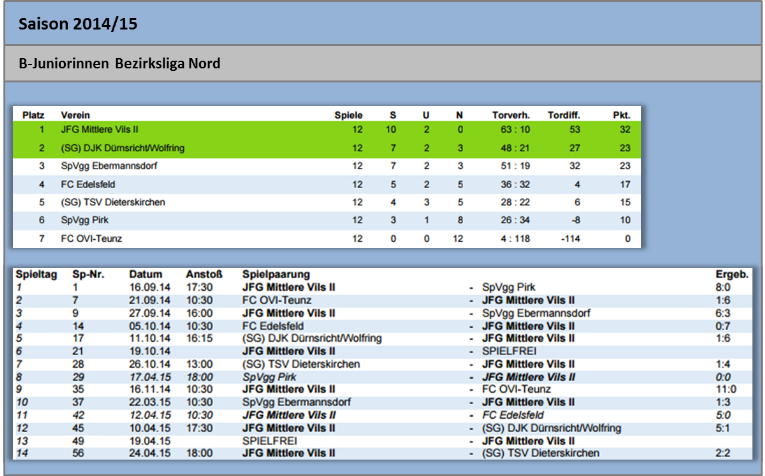The height and width of the screenshot is (476, 765).
Task: Click the 'Saison 2014/15' heading
Action: pos(78,24)
